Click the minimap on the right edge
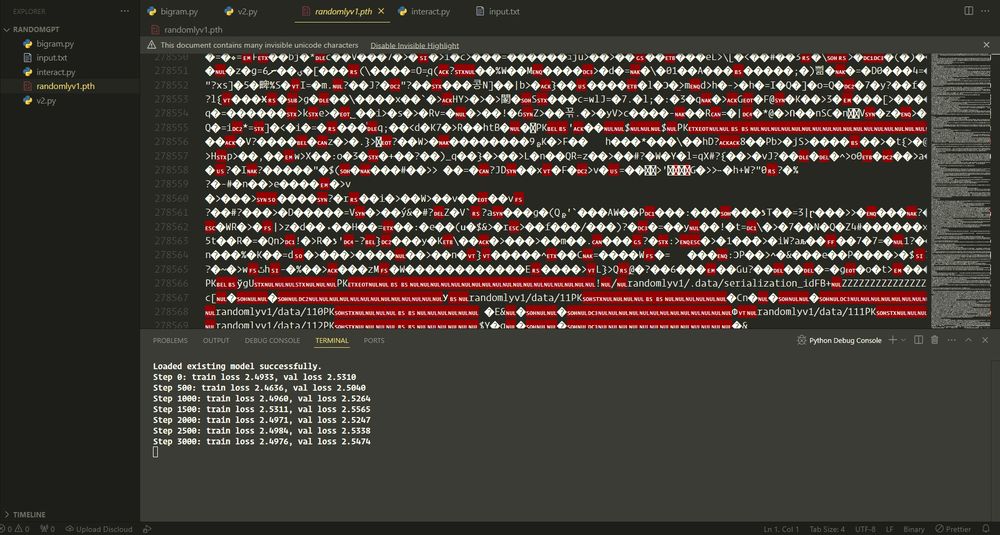 point(960,191)
